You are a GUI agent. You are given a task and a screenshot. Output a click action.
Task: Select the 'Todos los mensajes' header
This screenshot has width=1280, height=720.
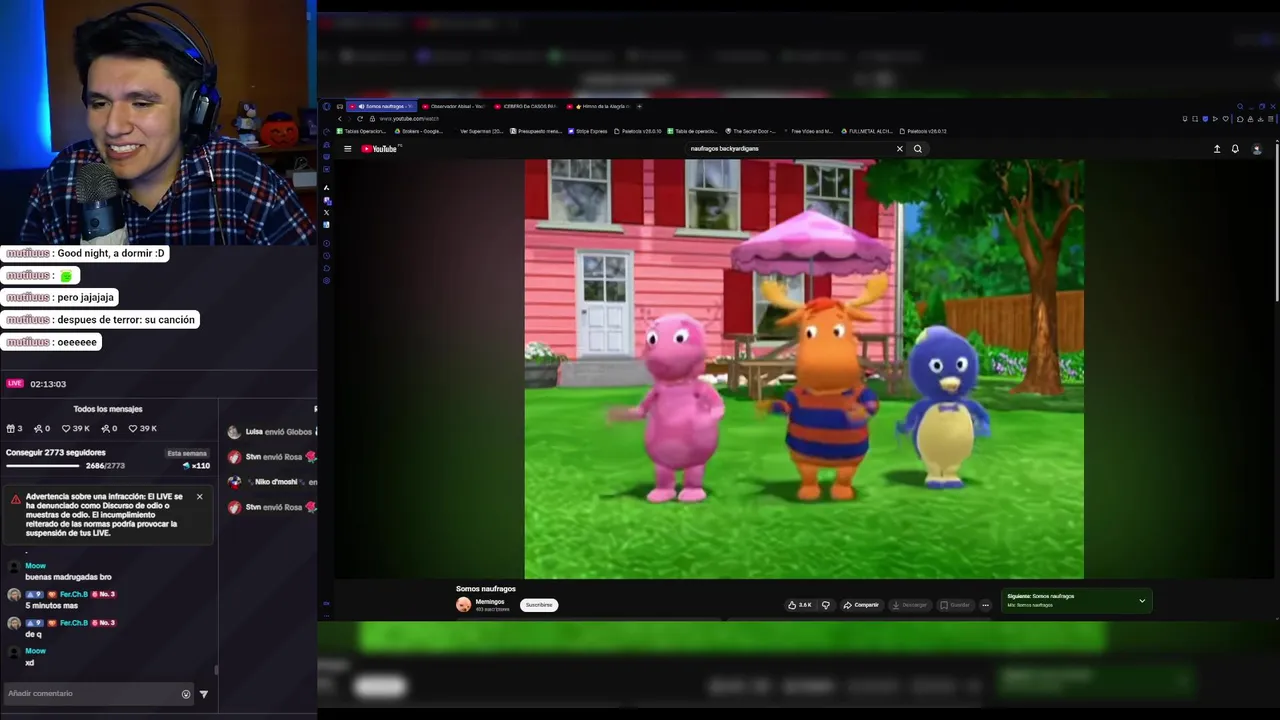(108, 409)
